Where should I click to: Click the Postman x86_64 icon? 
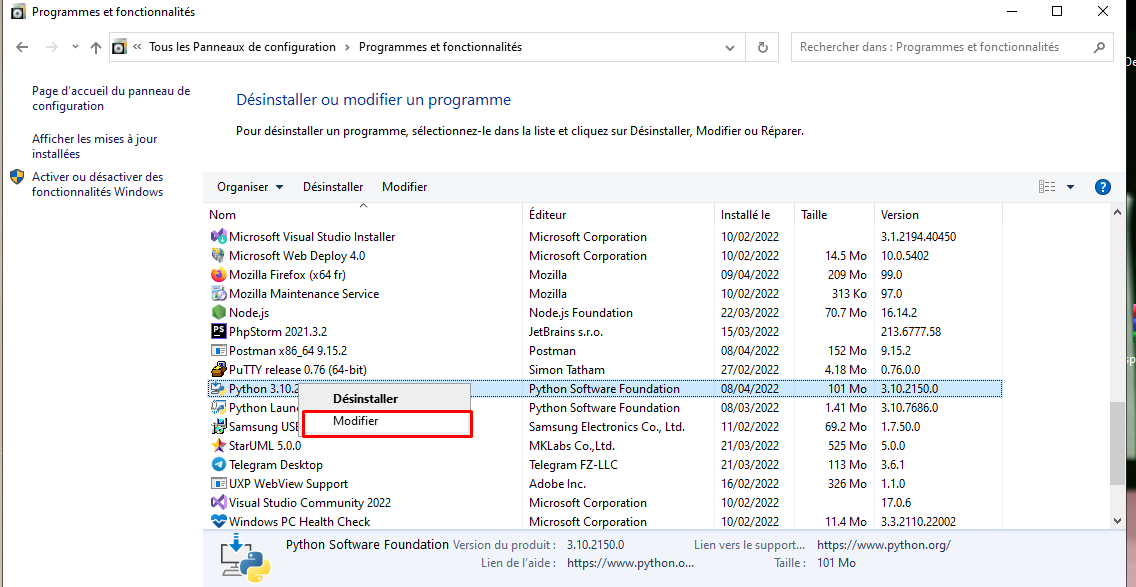click(x=218, y=351)
